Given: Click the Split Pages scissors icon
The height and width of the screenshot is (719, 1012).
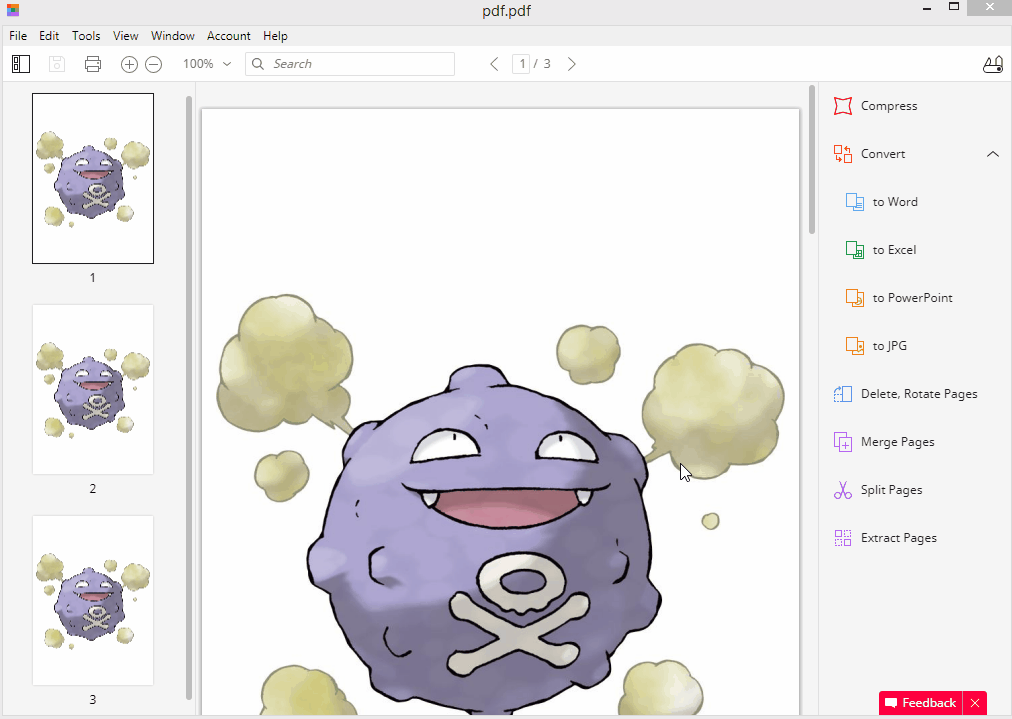Looking at the screenshot, I should coord(843,490).
